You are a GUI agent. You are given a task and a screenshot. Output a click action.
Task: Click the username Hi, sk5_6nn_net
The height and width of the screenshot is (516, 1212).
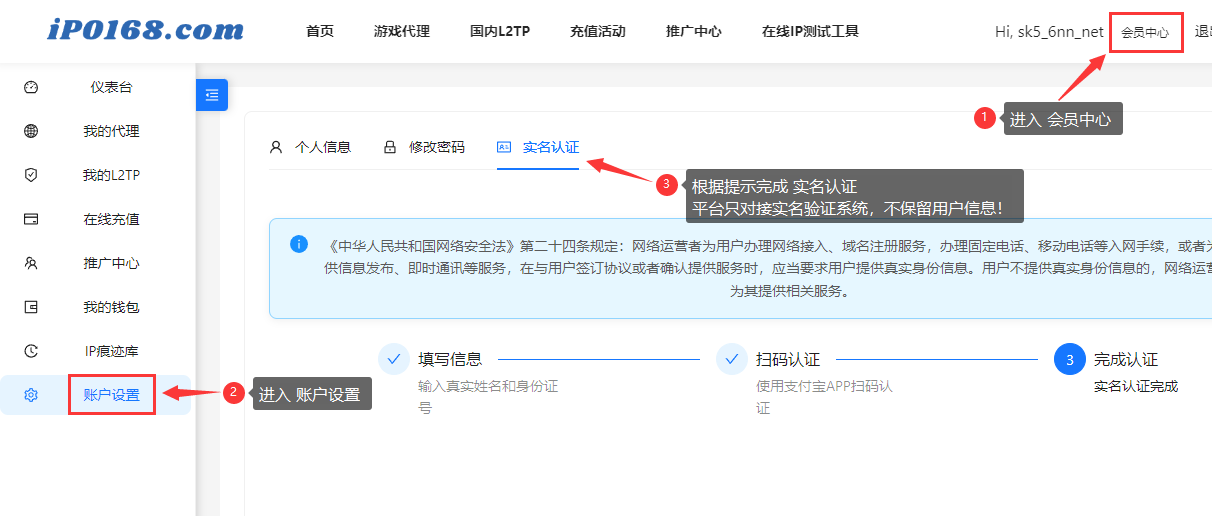1049,32
